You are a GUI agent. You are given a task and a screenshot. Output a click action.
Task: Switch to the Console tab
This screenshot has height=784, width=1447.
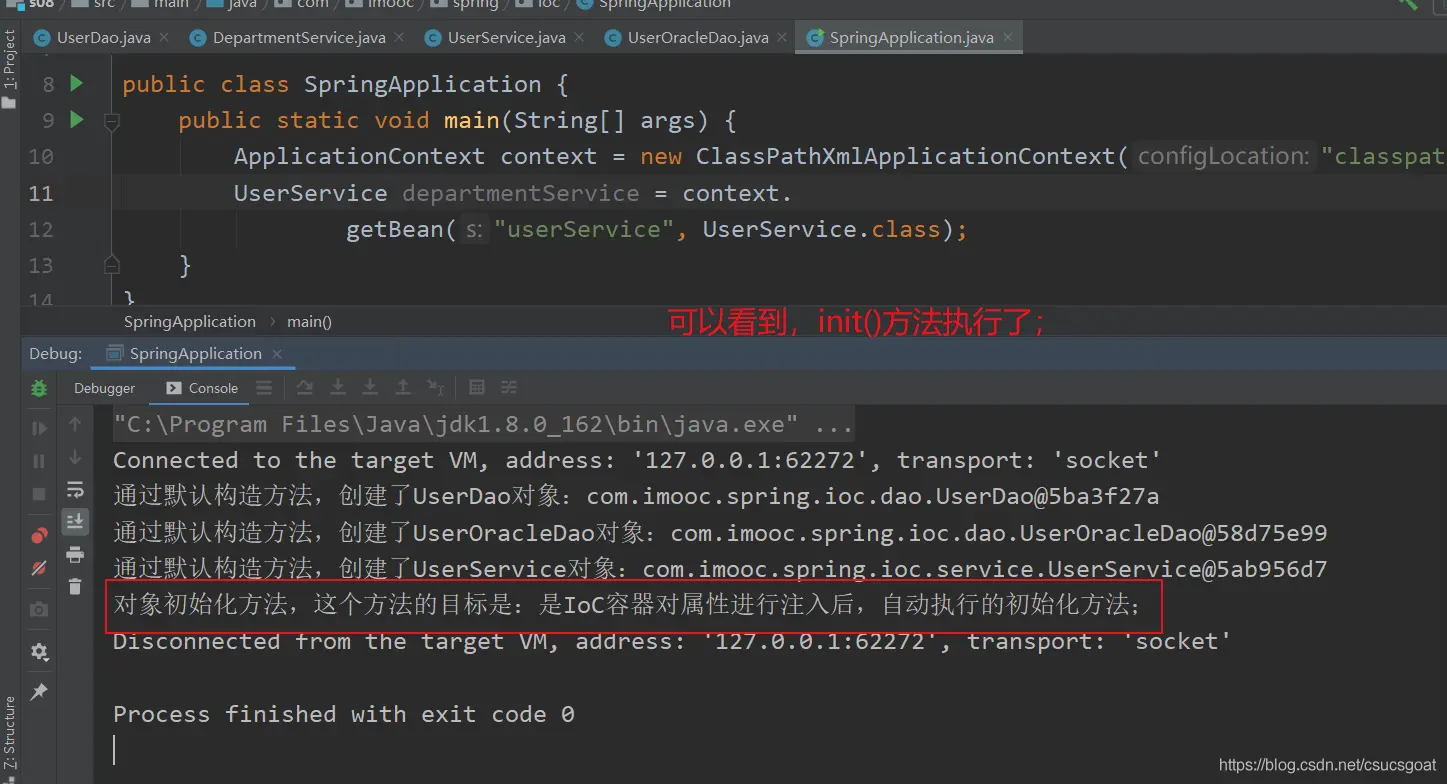point(202,388)
